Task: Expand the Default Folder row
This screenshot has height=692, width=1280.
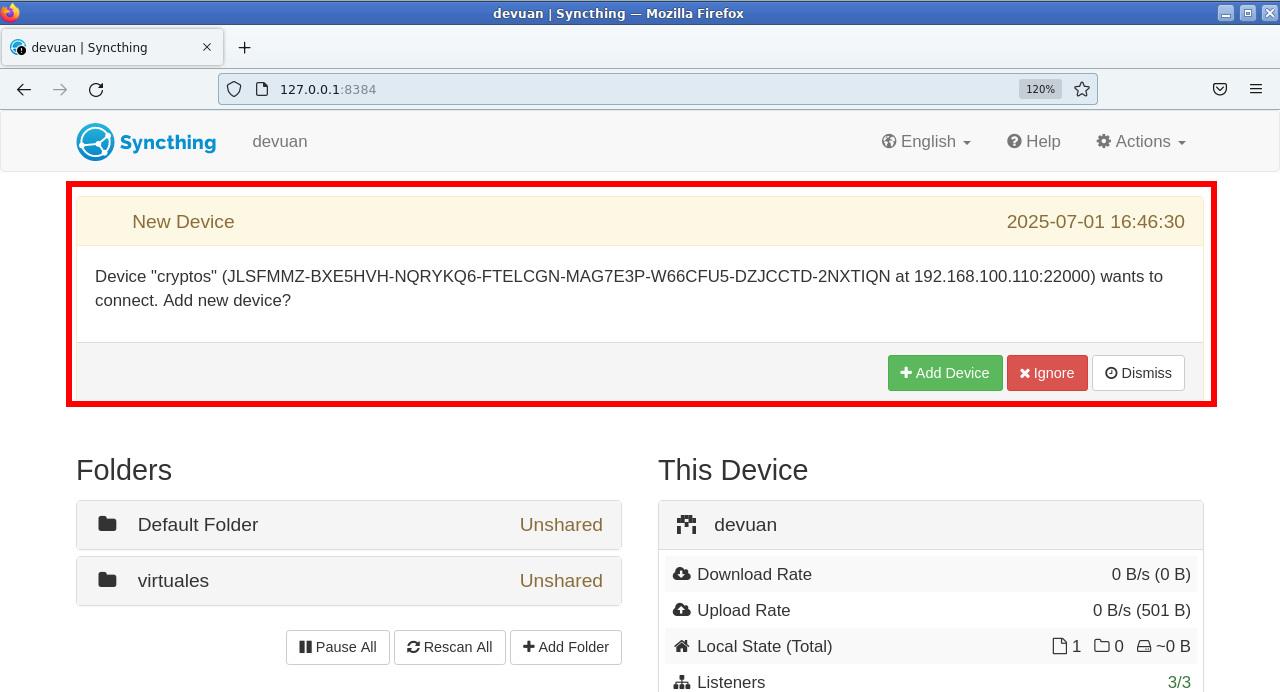Action: pos(348,524)
